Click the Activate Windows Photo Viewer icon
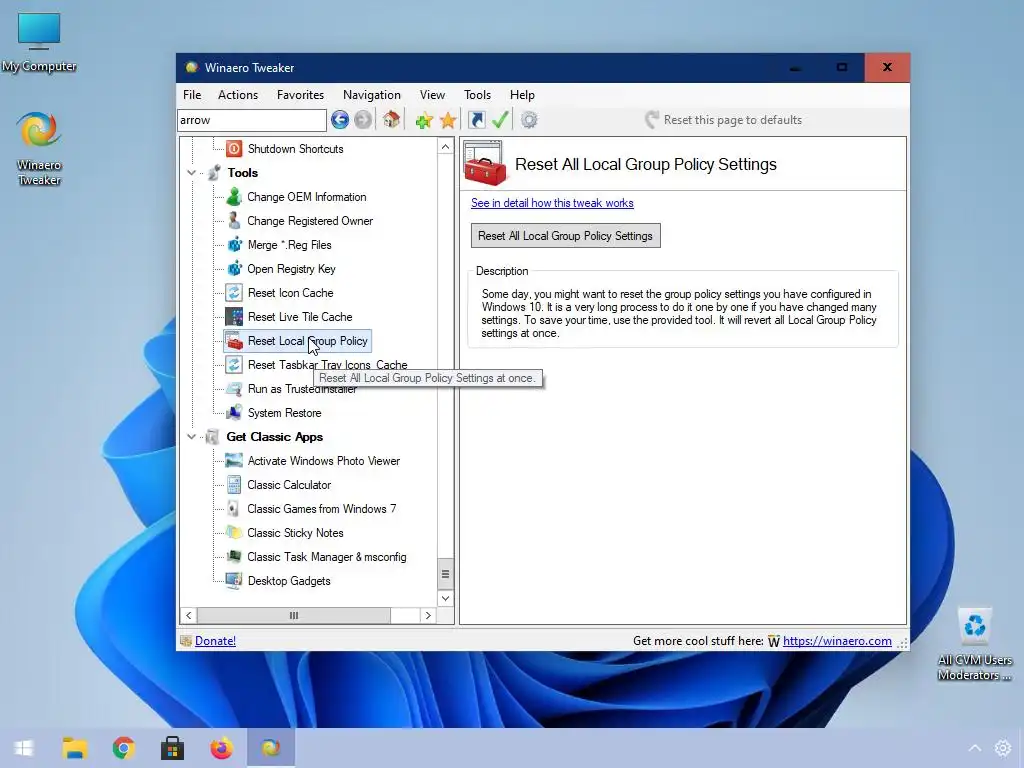 coord(234,460)
